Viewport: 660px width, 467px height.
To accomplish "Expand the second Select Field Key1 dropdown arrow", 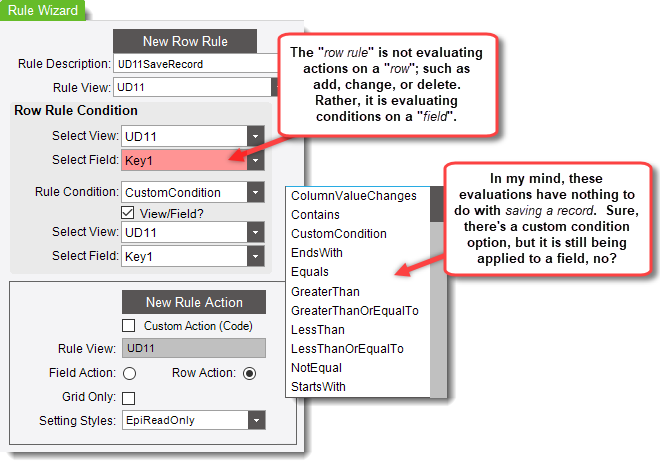I will (255, 256).
